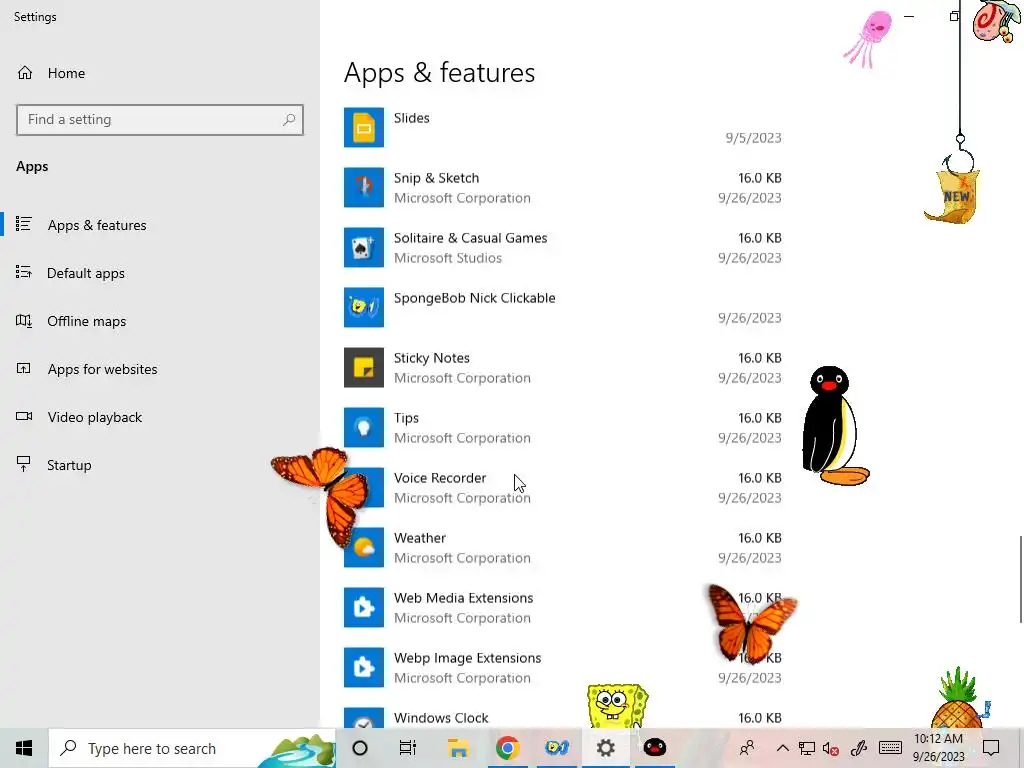This screenshot has width=1024, height=768.
Task: Open File Explorer from taskbar
Action: tap(458, 748)
